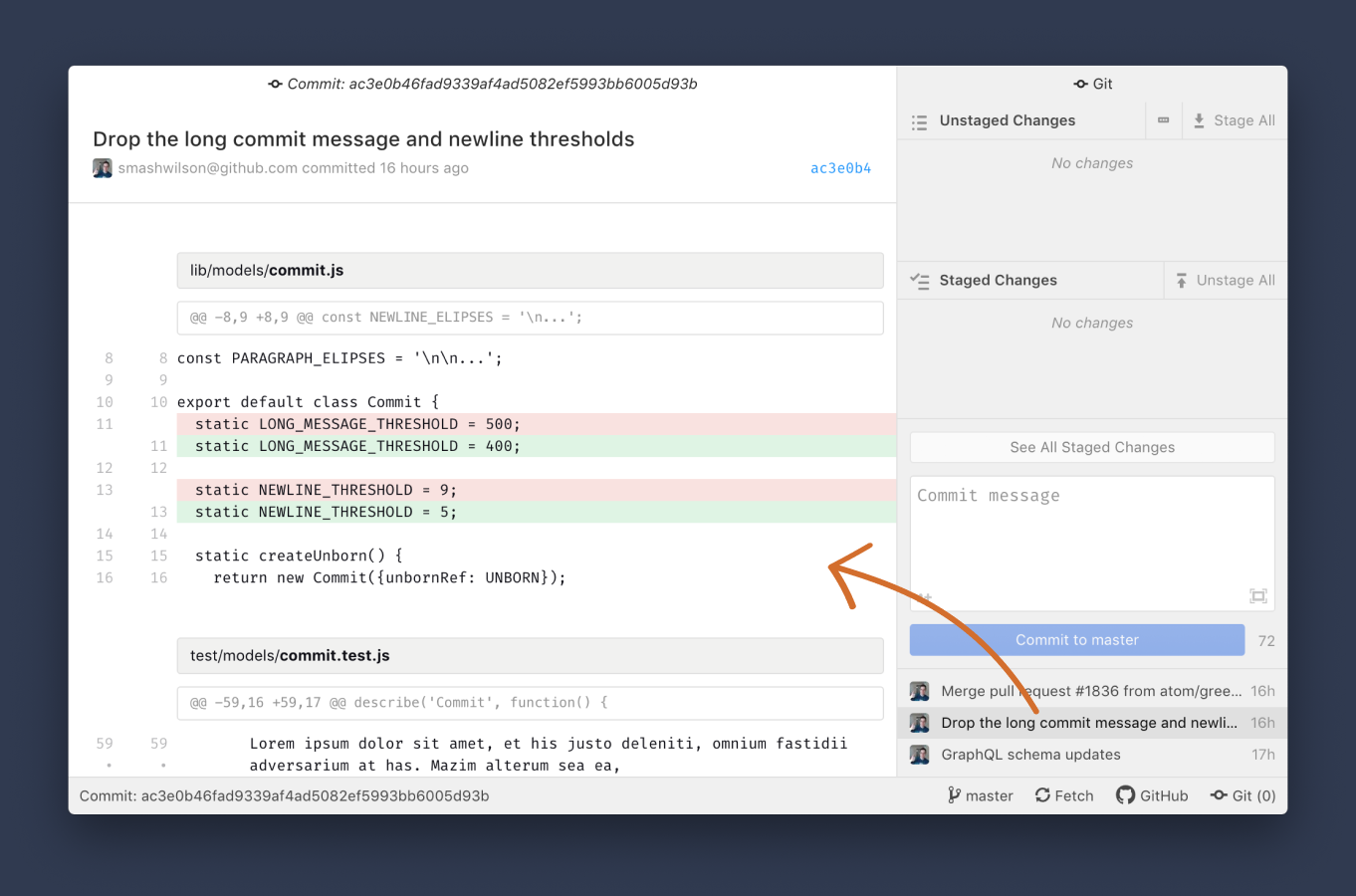Click the staged changes list icon

coord(920,281)
